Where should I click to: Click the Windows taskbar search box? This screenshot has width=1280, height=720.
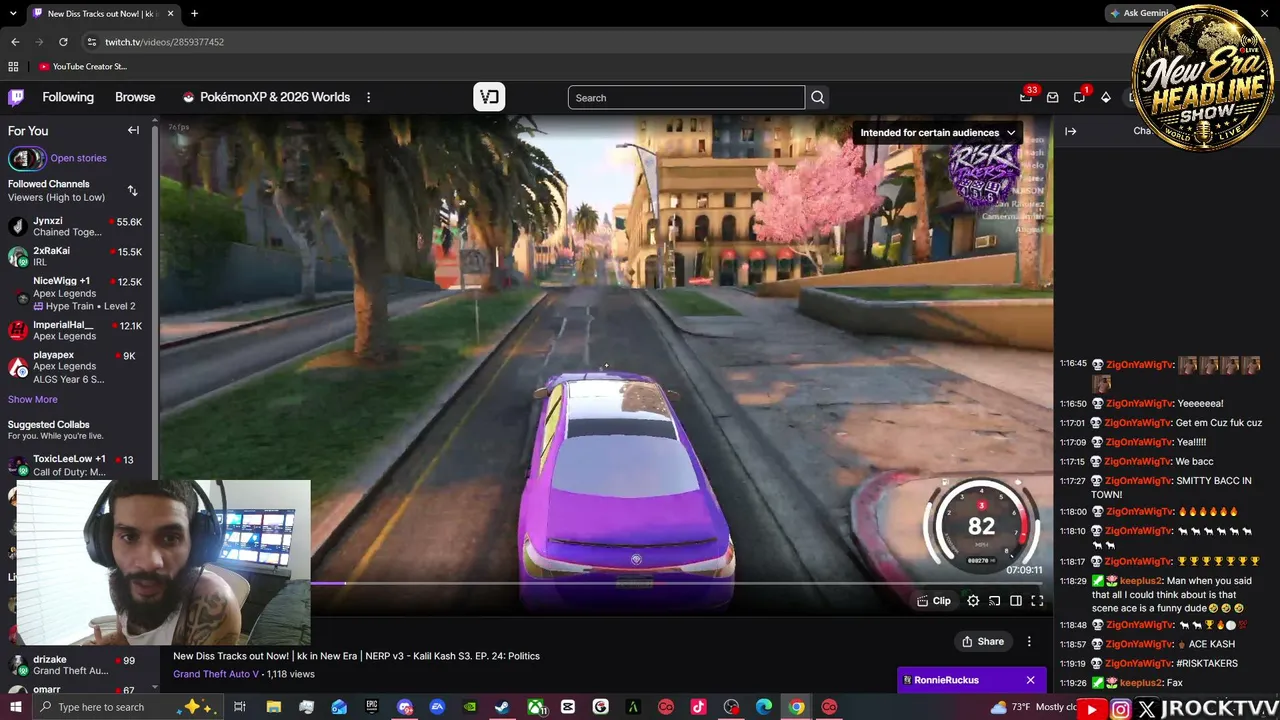tap(127, 707)
